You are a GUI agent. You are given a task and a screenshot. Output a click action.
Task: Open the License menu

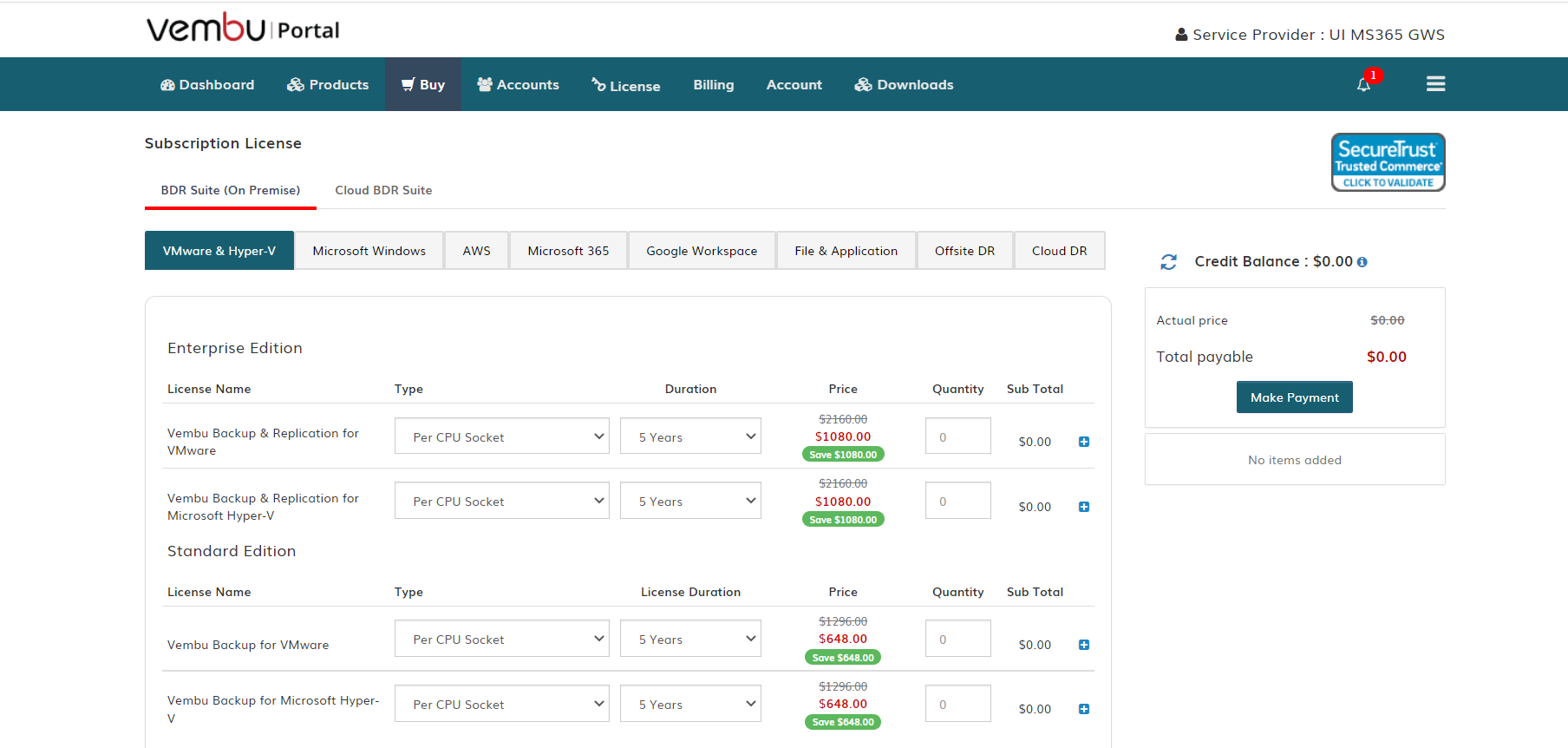coord(626,85)
